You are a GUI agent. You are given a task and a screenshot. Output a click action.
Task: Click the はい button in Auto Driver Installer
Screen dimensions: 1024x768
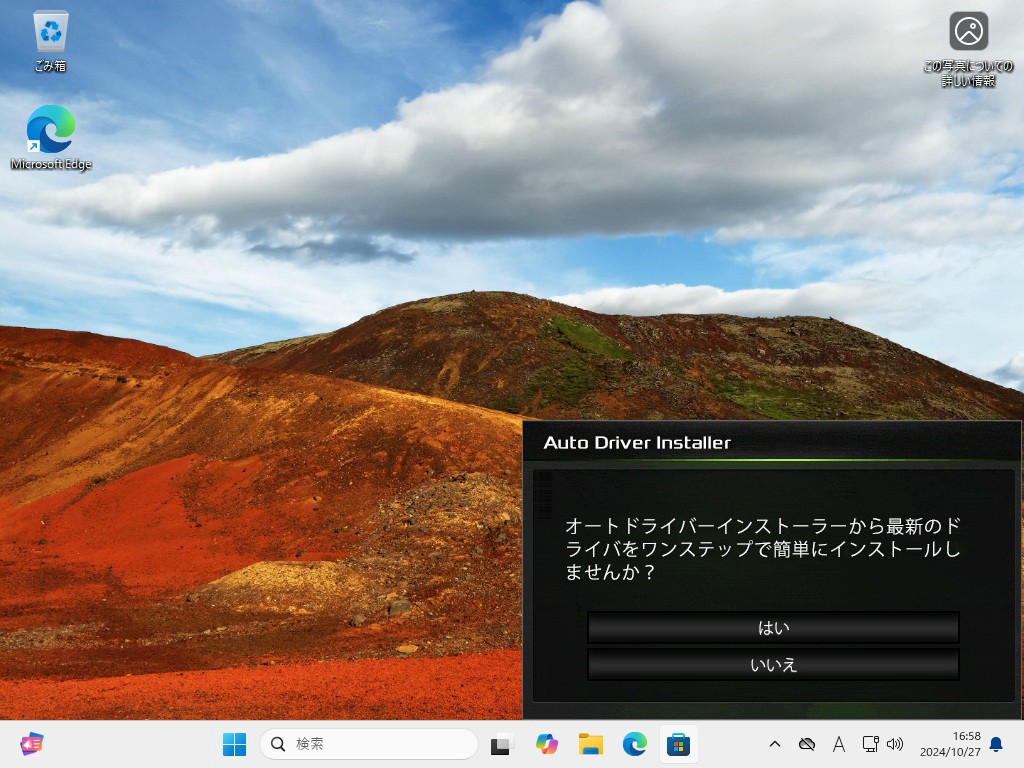point(772,628)
